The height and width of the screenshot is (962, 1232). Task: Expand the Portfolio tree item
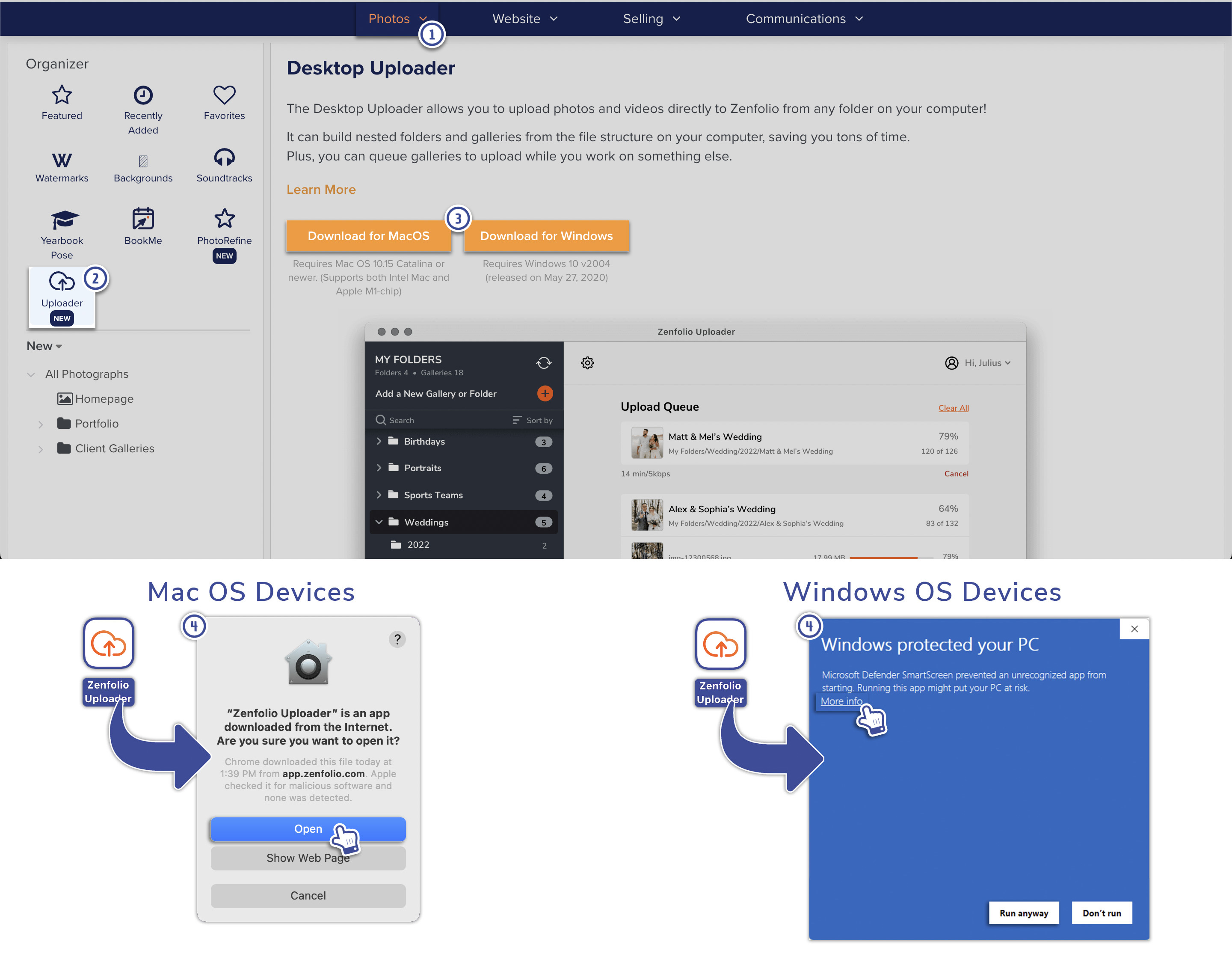click(41, 424)
